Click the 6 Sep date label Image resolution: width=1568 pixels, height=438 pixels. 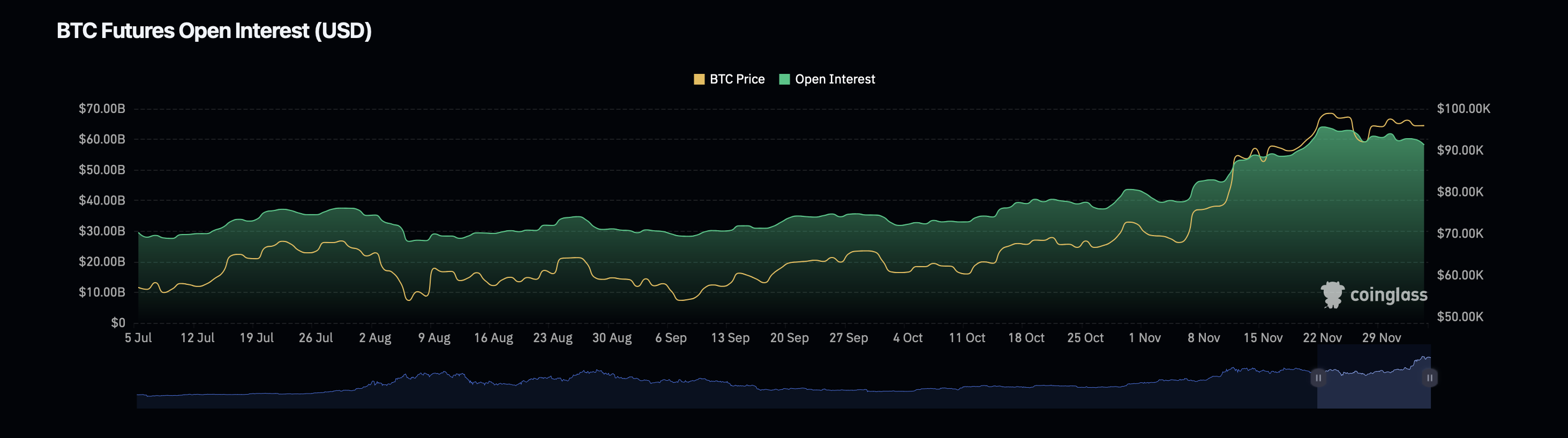point(671,338)
